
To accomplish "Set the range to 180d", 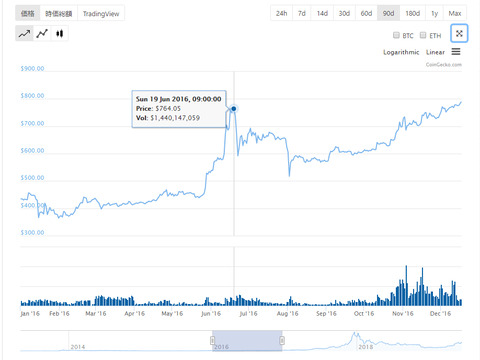I will tap(412, 13).
